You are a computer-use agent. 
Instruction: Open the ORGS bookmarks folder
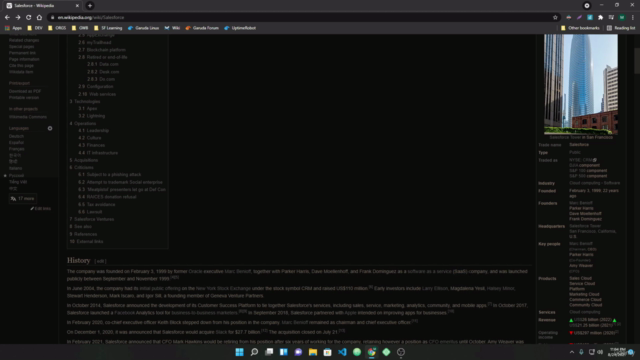coord(57,28)
